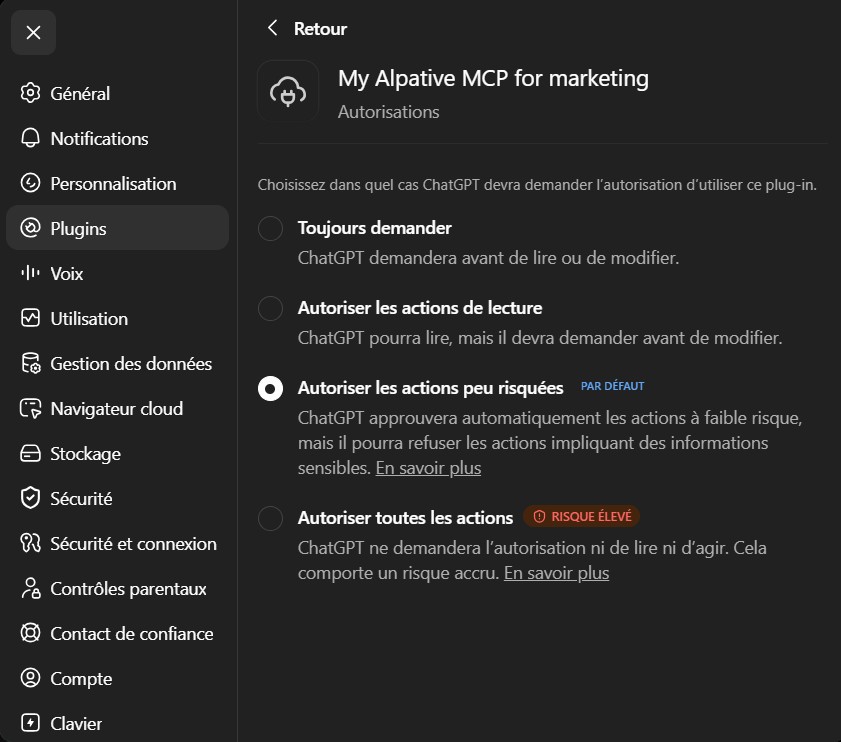Click the Compte profile icon
The height and width of the screenshot is (742, 841).
click(31, 678)
